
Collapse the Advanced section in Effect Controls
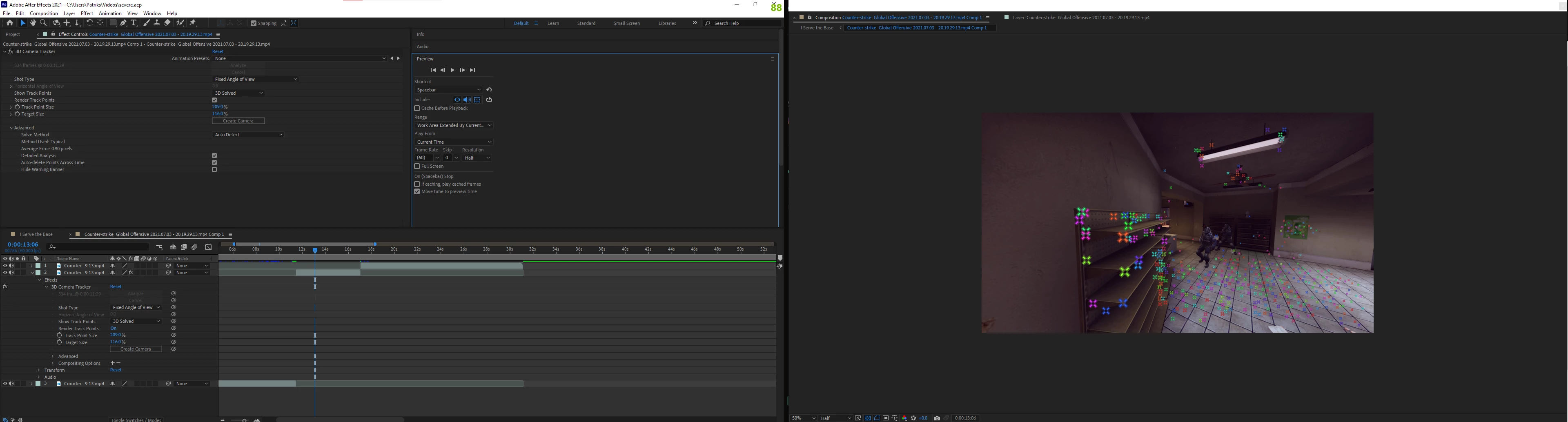11,128
